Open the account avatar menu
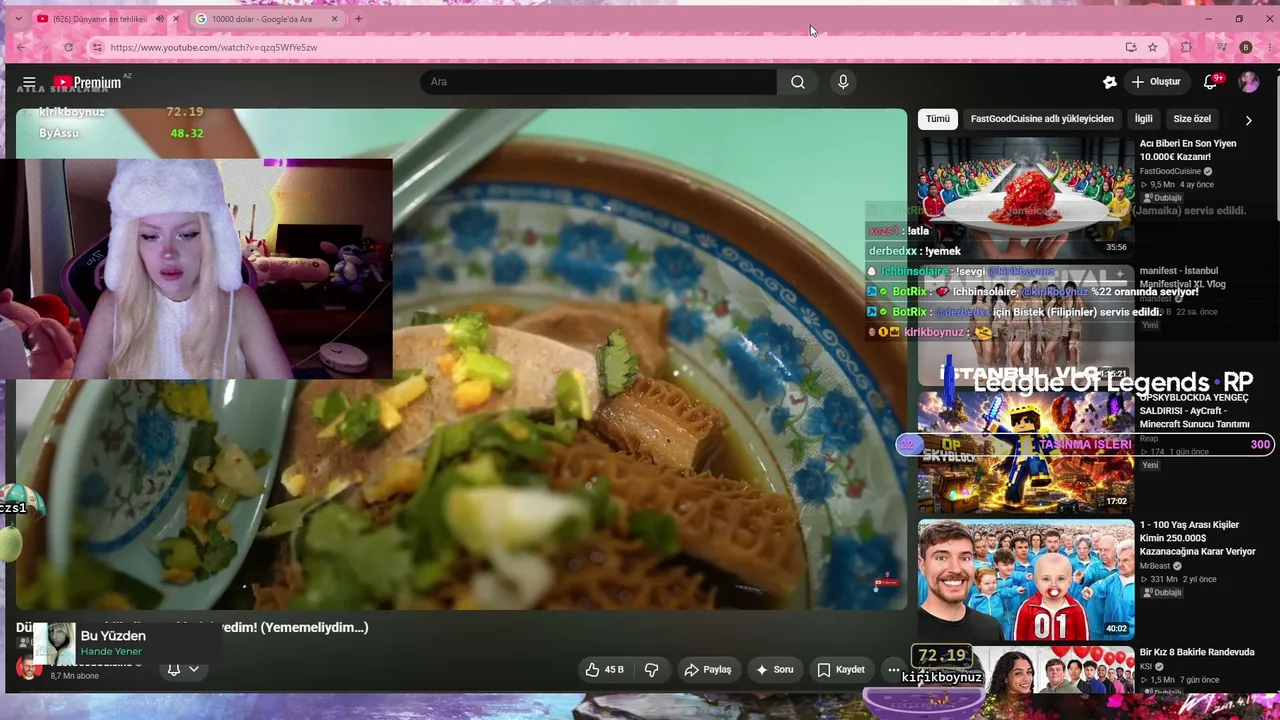This screenshot has width=1280, height=720. pyautogui.click(x=1248, y=82)
